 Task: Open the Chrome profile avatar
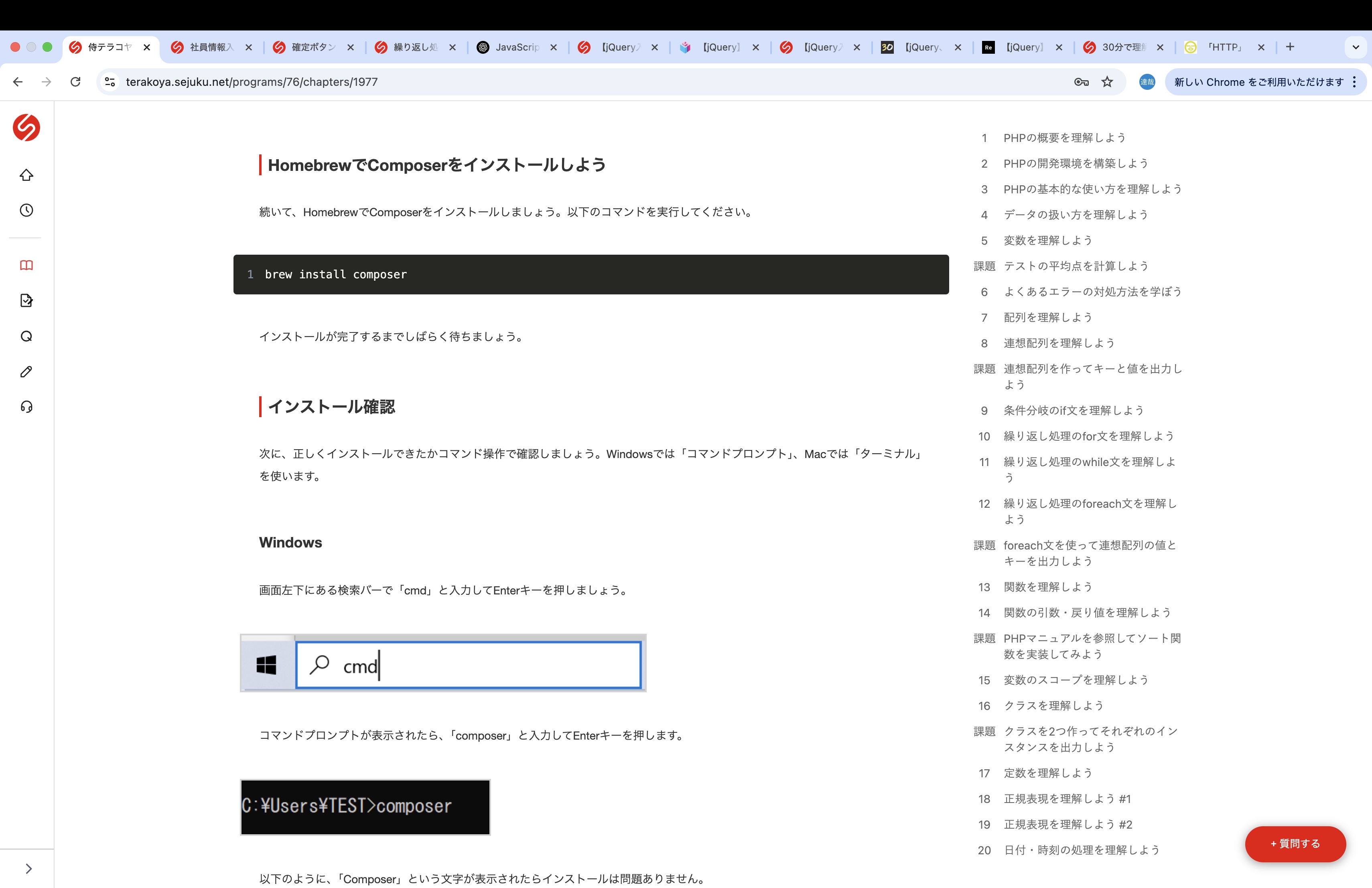(x=1147, y=82)
